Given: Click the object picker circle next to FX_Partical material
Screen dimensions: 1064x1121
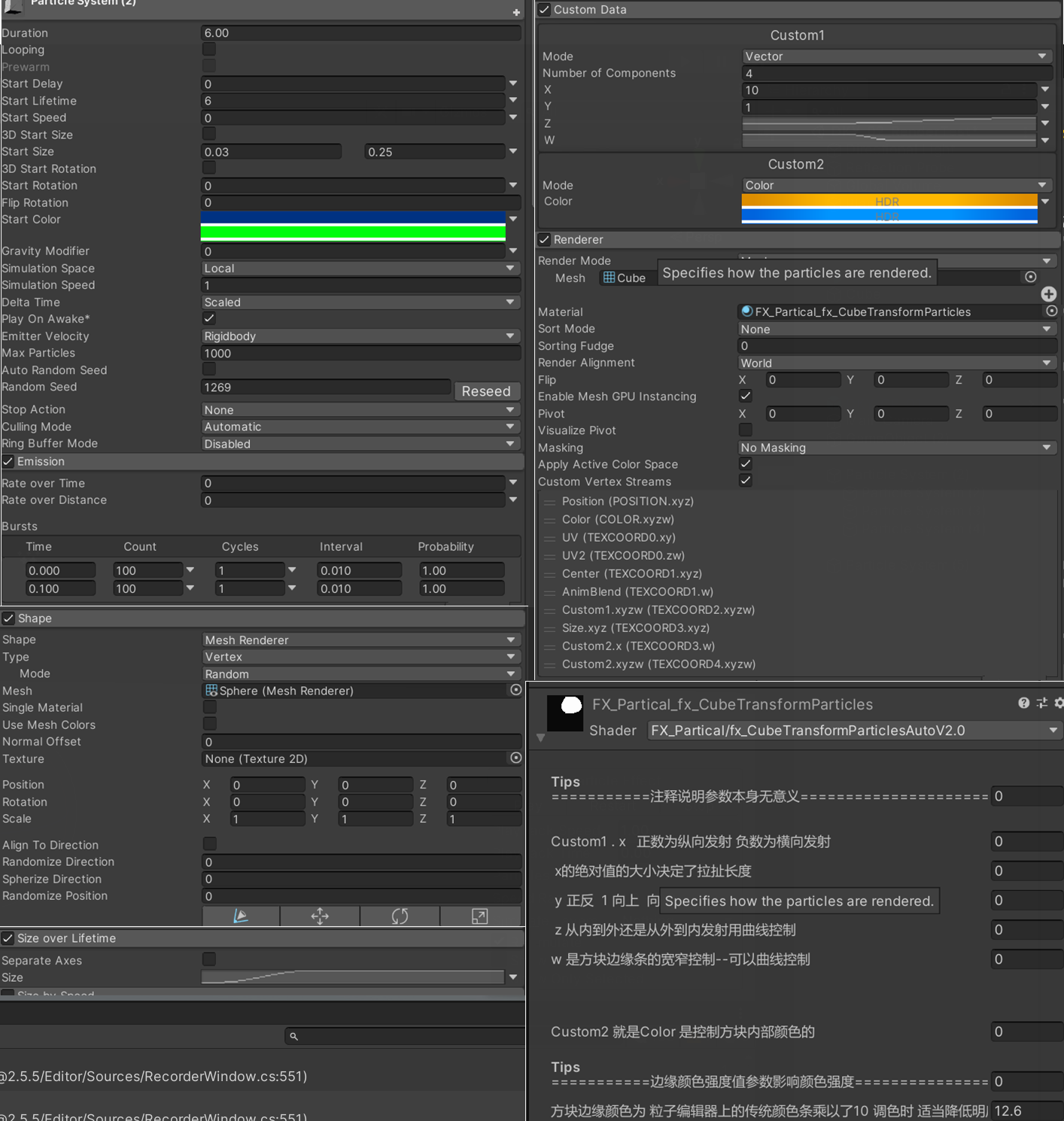Looking at the screenshot, I should 1052,311.
